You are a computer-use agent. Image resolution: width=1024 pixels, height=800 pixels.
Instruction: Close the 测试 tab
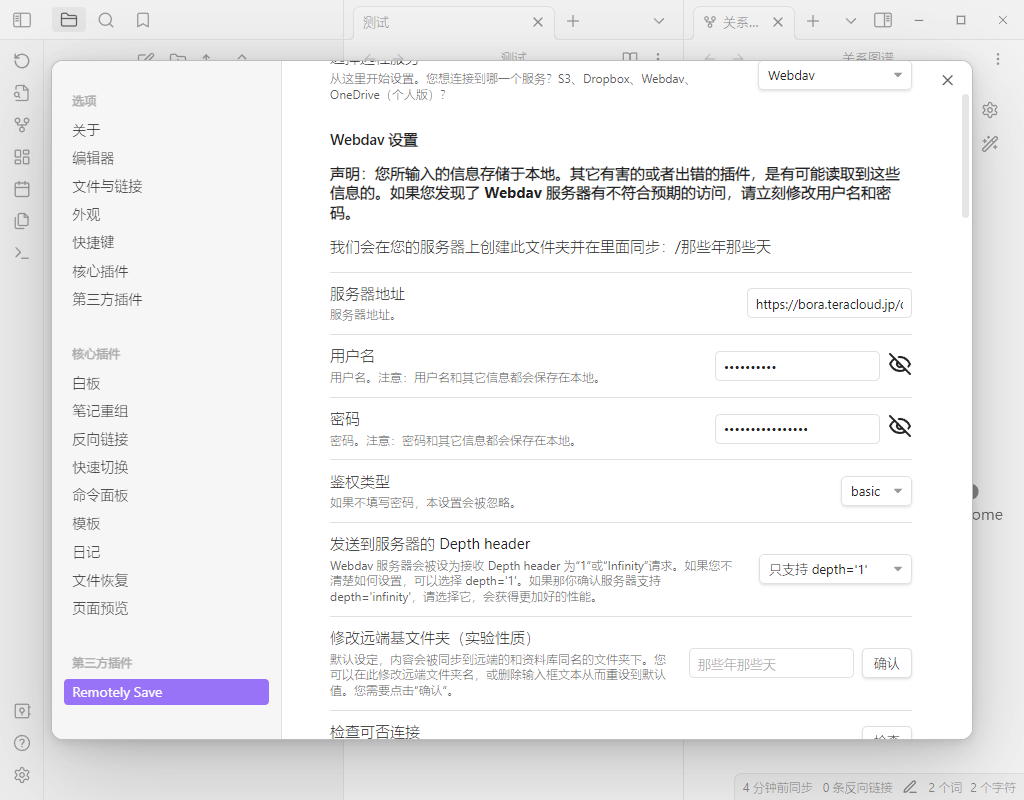[x=537, y=22]
